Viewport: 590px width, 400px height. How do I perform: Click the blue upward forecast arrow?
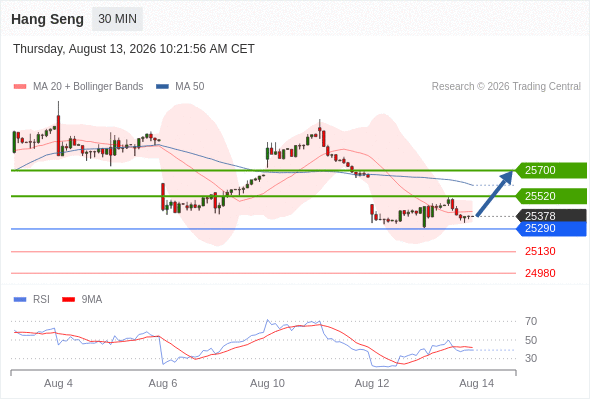click(494, 193)
